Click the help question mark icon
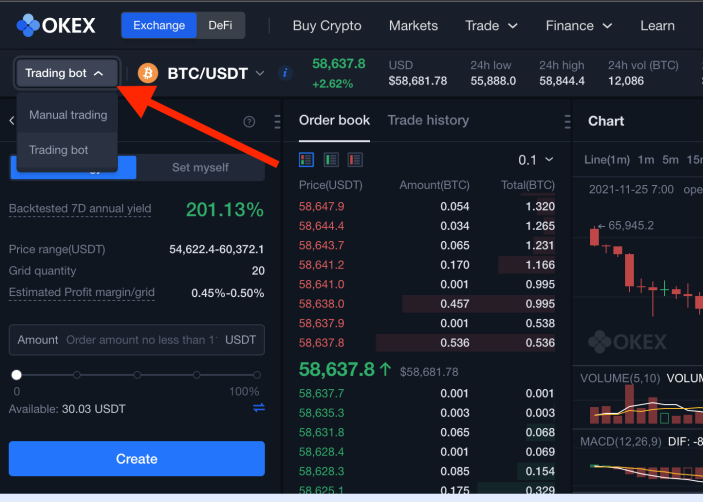The image size is (703, 502). tap(249, 121)
